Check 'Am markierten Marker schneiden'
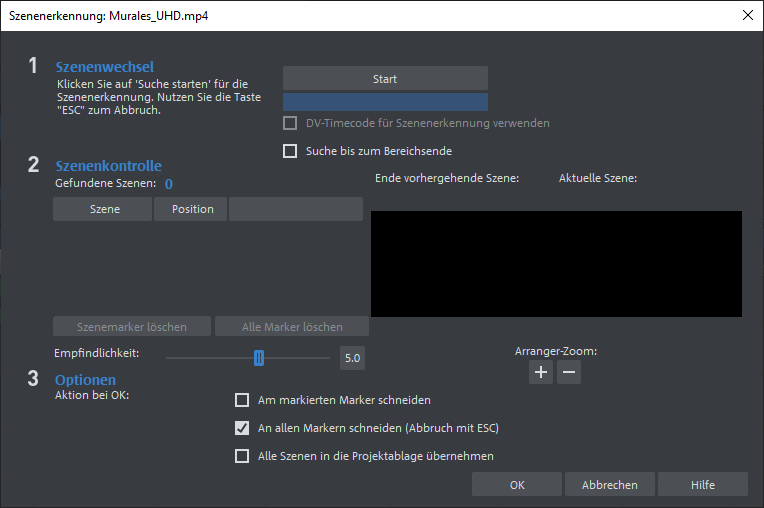This screenshot has height=508, width=764. tap(242, 400)
